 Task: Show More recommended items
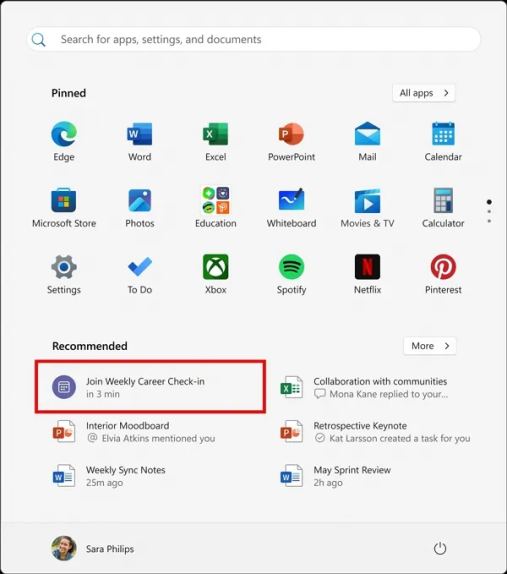(x=430, y=346)
